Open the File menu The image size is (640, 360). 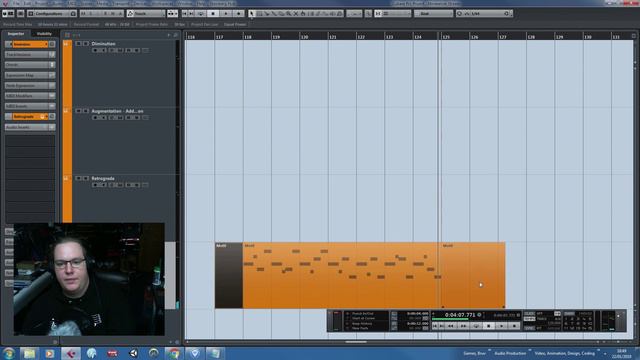pos(16,3)
